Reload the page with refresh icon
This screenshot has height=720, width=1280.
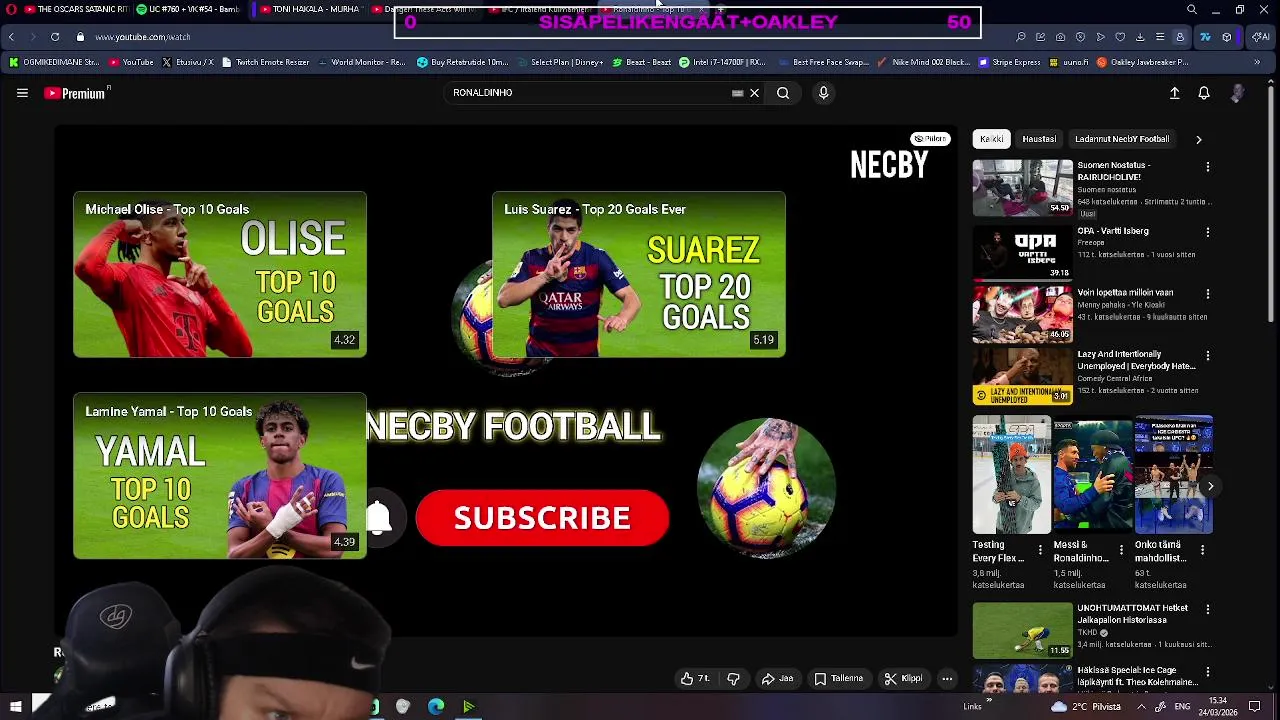point(54,37)
